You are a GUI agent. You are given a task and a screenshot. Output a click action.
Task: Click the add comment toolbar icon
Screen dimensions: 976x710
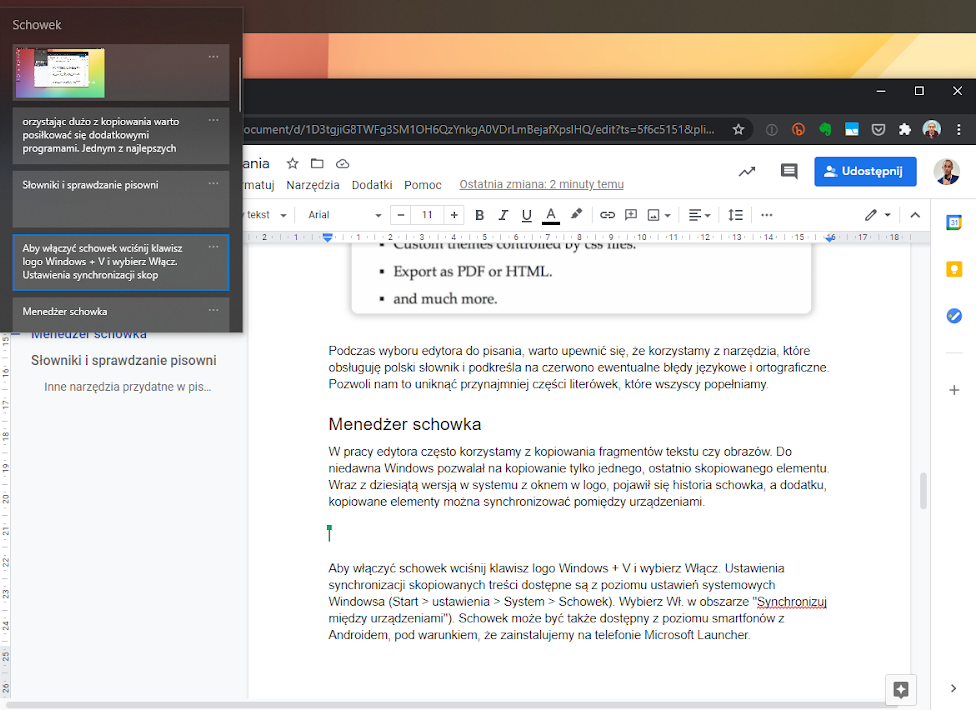pyautogui.click(x=631, y=215)
